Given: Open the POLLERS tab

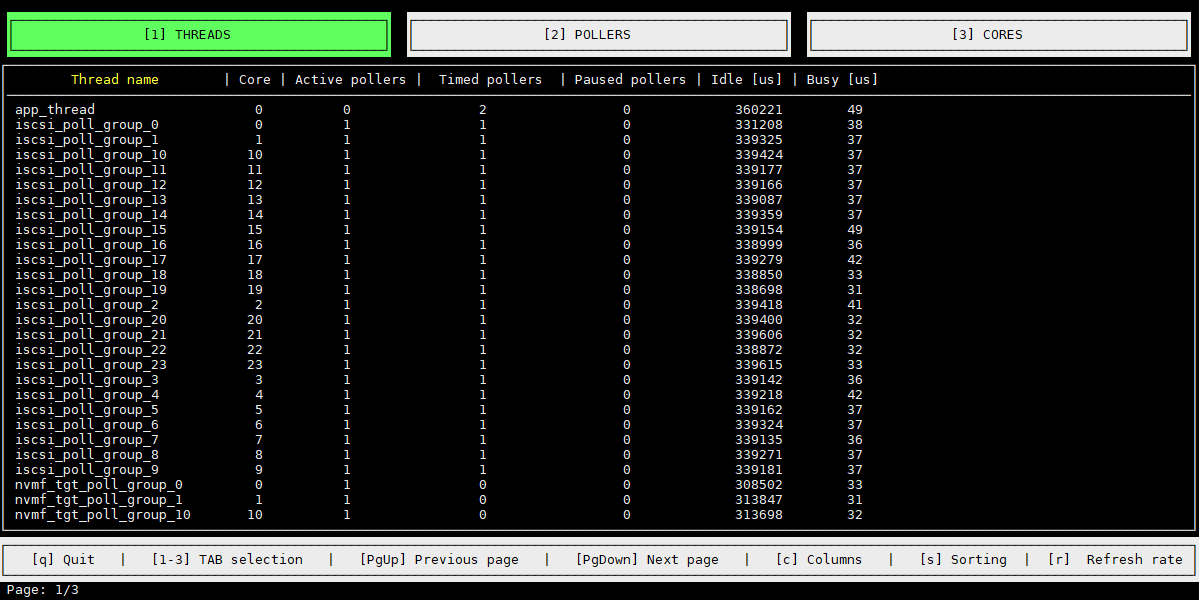Looking at the screenshot, I should coord(598,35).
